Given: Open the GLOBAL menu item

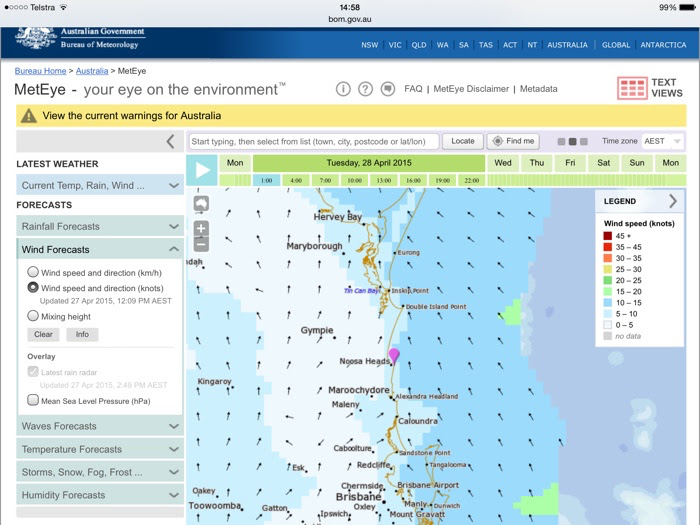Looking at the screenshot, I should pos(616,45).
